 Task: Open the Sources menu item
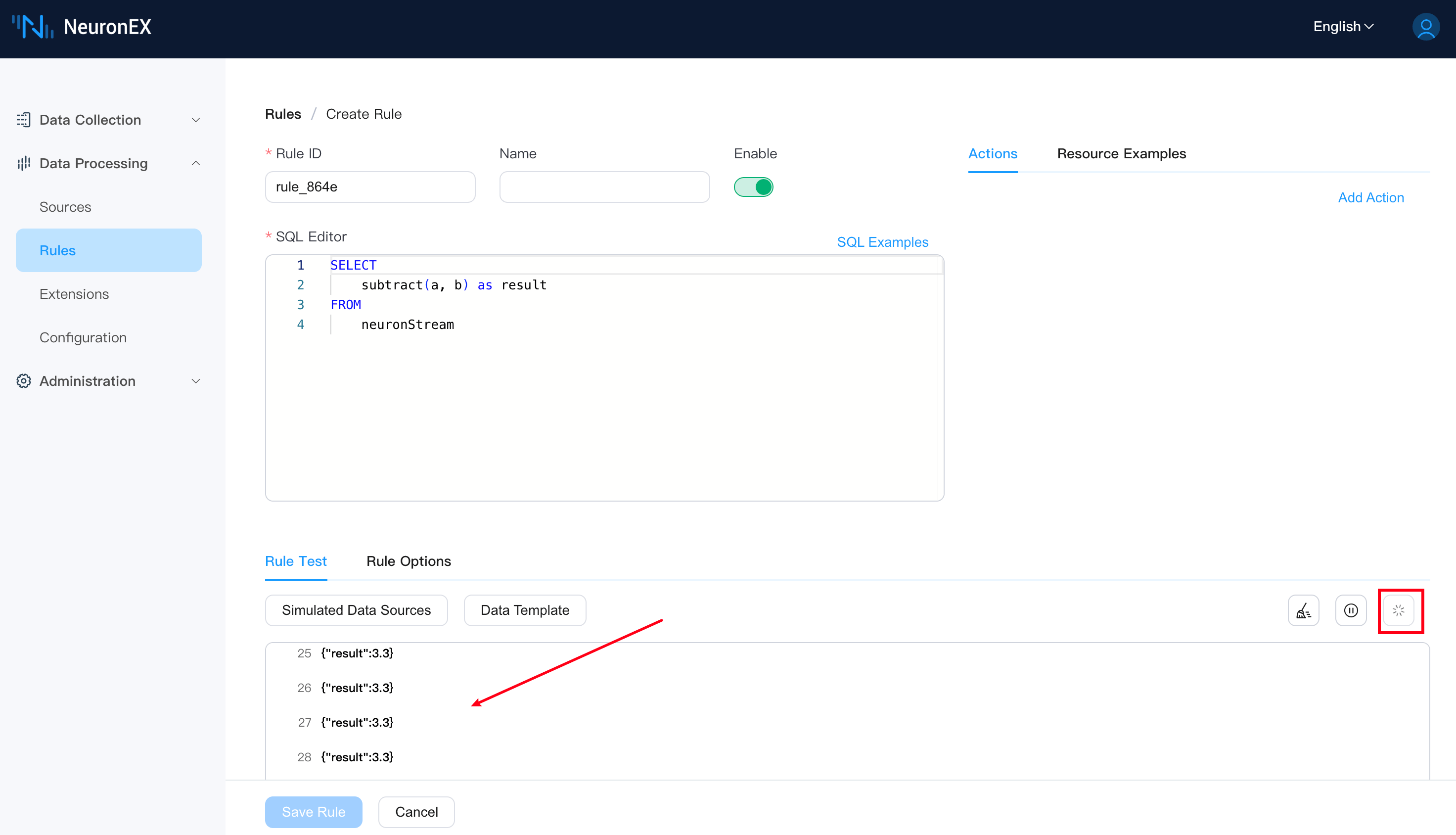click(65, 207)
